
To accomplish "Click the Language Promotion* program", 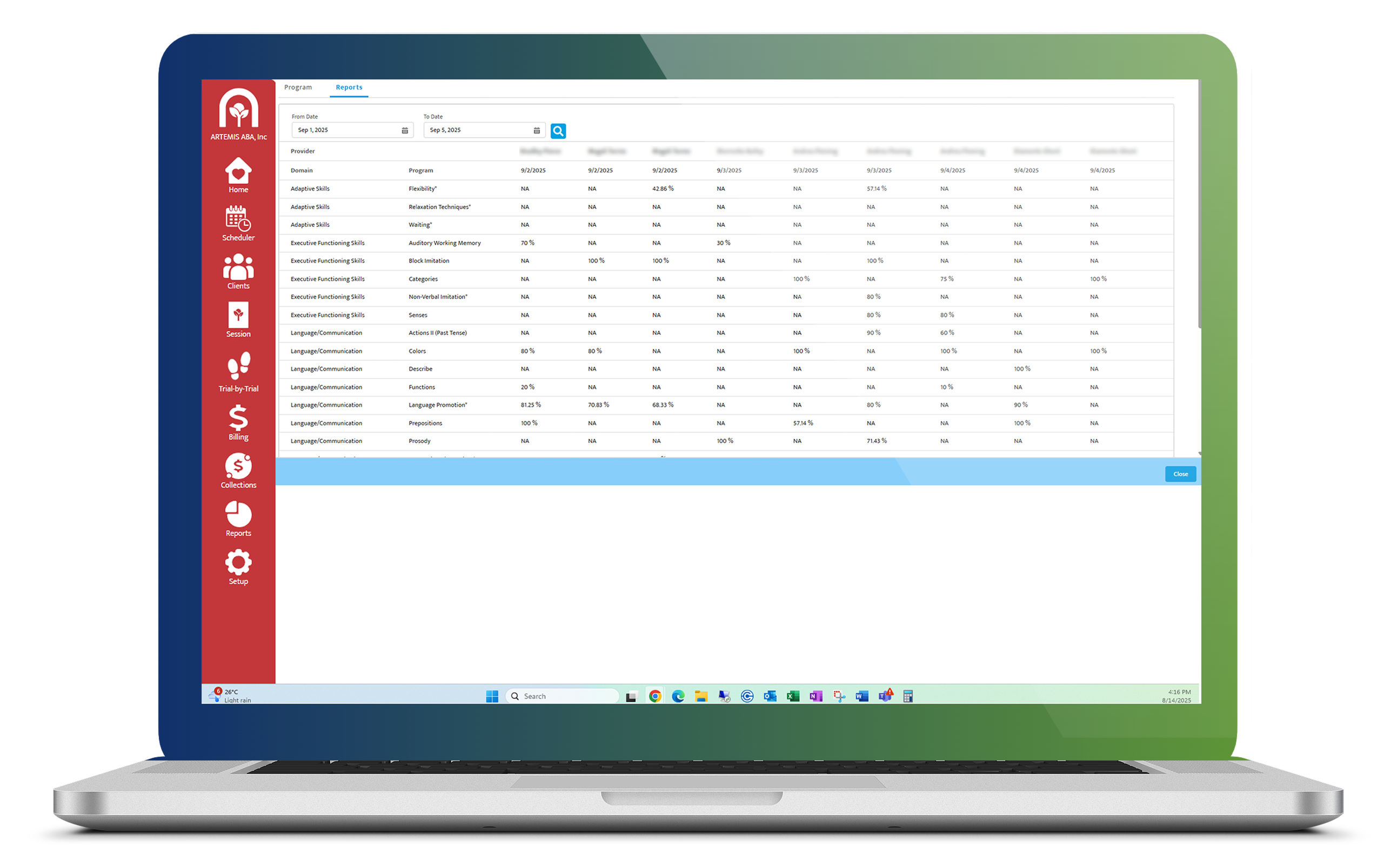I will click(x=438, y=406).
